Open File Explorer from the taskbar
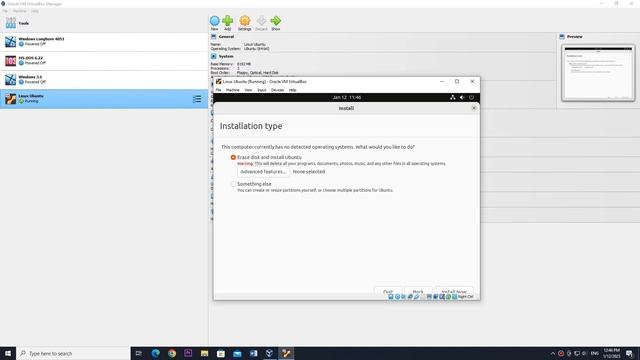 [204, 353]
